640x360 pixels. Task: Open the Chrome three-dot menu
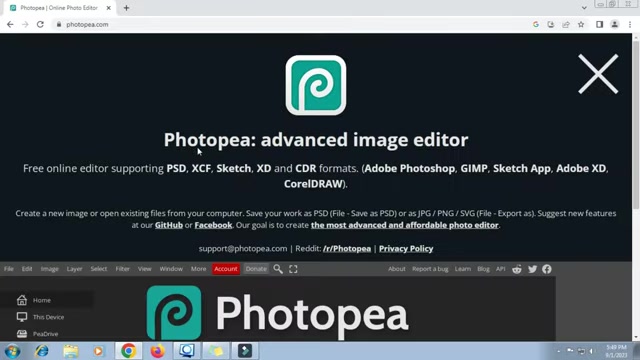(630, 24)
